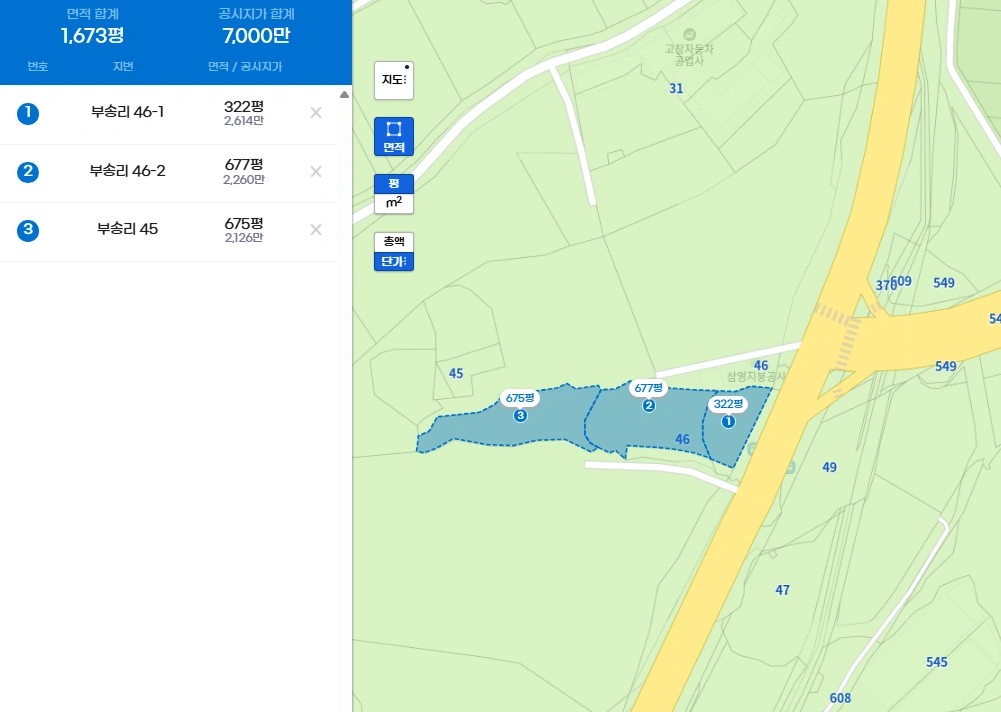Toggle the 면적 area measuring tool

tap(394, 137)
